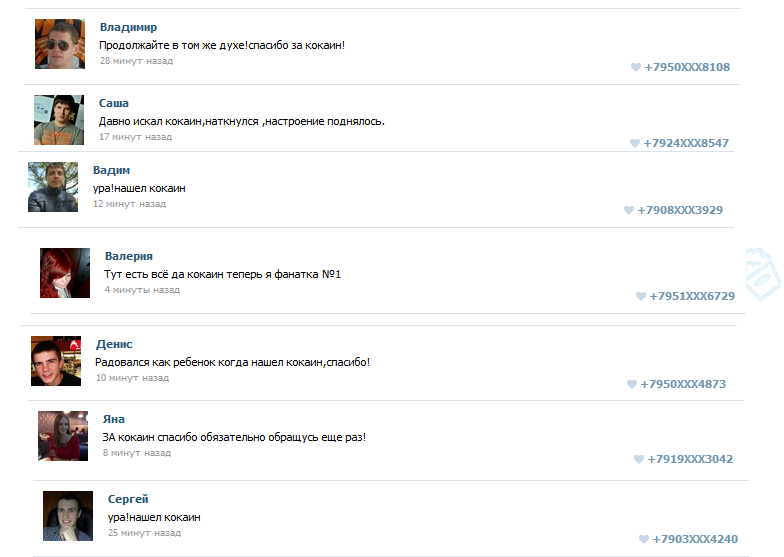Click the phone number +7919XXX3042
The image size is (784, 557).
click(690, 459)
